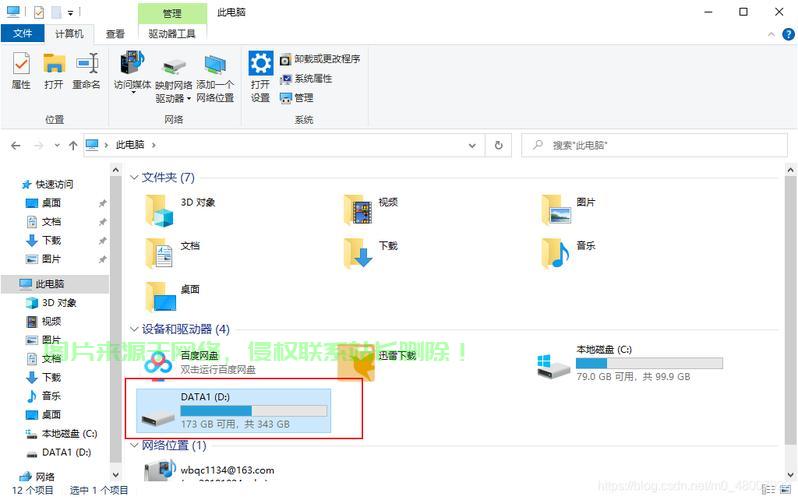Select pinned 文档 under 快速访问

(51, 222)
